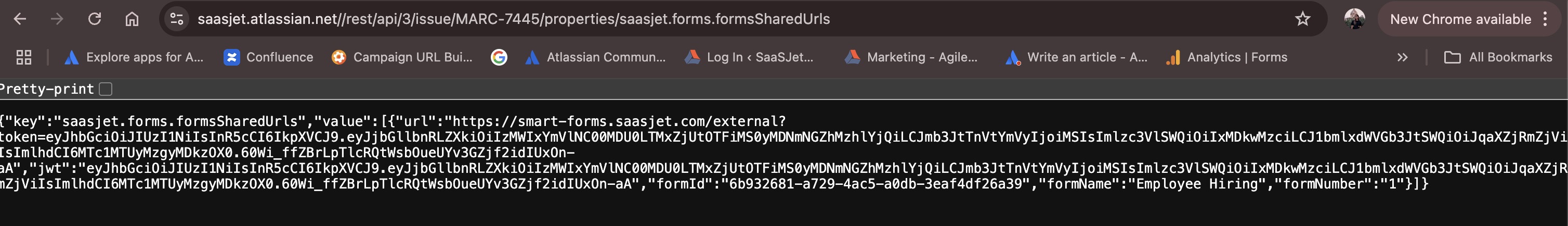Enable the Pretty-print checkbox
This screenshot has width=1568, height=226.
click(x=106, y=89)
